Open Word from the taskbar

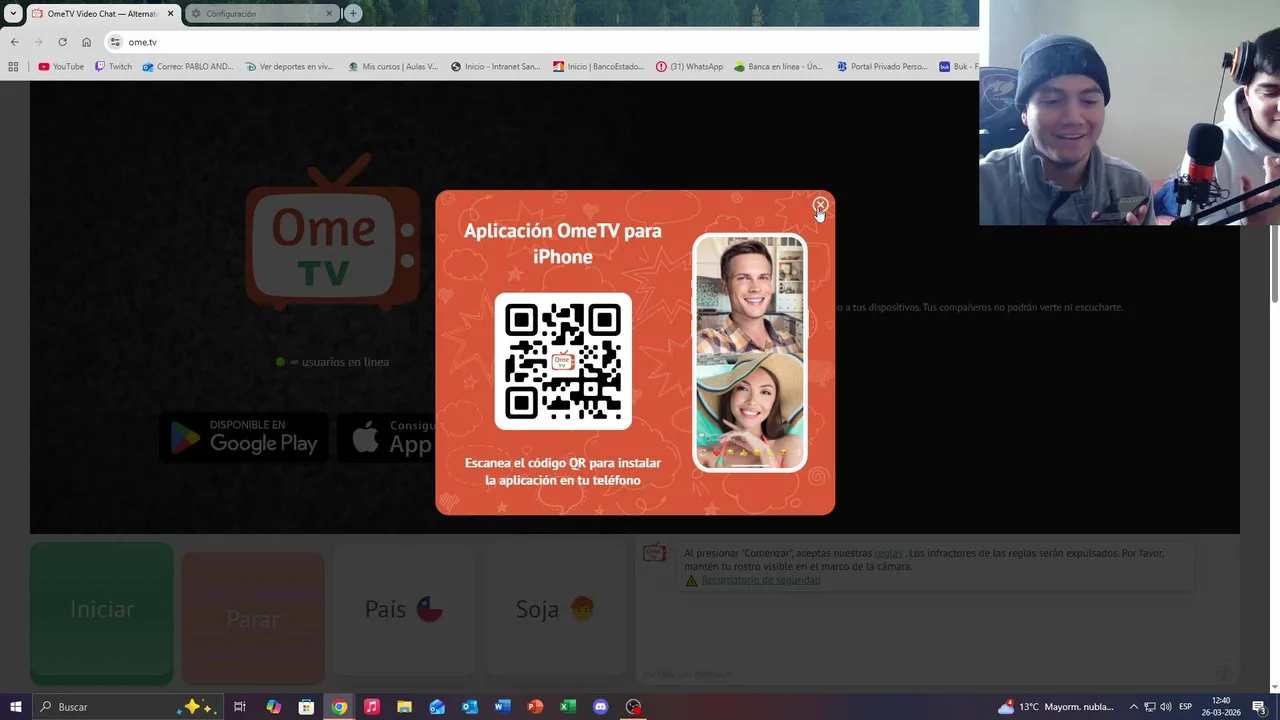pyautogui.click(x=502, y=707)
